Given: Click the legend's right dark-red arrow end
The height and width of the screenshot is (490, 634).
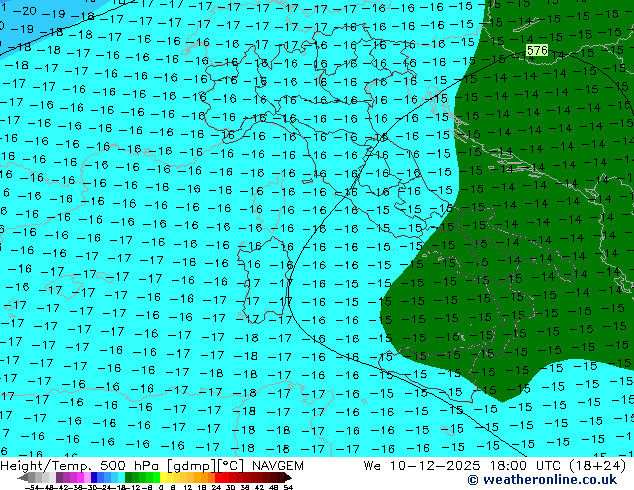Looking at the screenshot, I should click(x=288, y=477).
